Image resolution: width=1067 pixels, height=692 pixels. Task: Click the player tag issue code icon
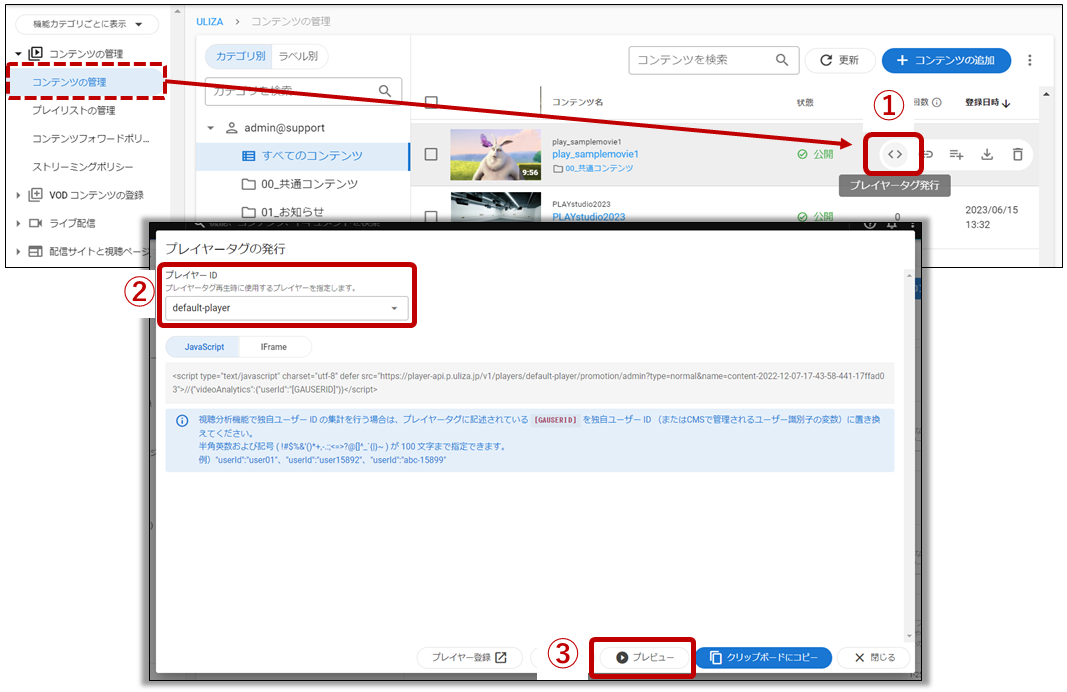coord(895,154)
